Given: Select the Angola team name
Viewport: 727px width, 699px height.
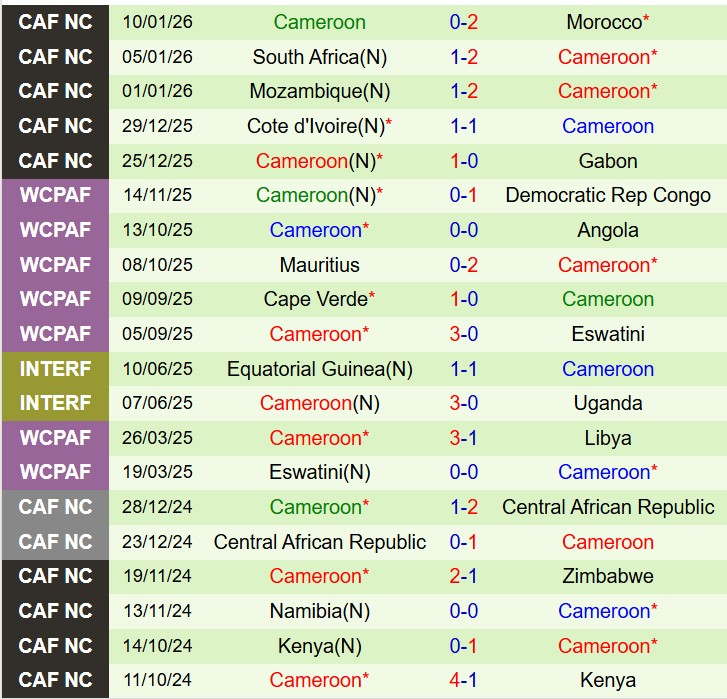Looking at the screenshot, I should click(x=607, y=230).
